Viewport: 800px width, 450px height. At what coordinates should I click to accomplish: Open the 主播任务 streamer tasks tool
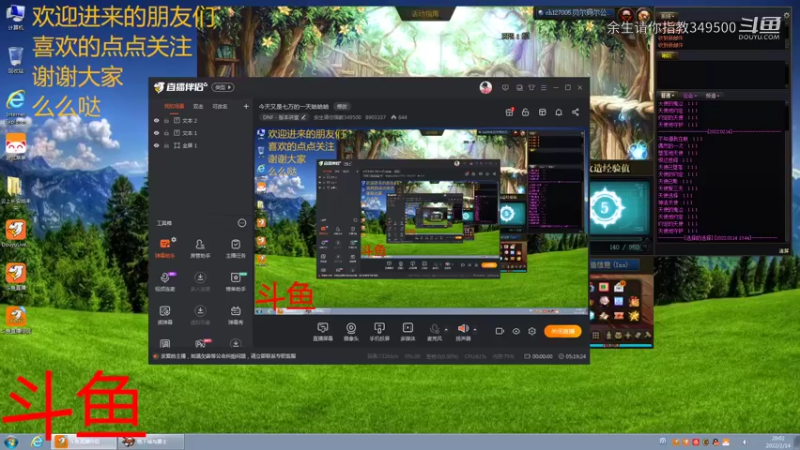tap(235, 248)
